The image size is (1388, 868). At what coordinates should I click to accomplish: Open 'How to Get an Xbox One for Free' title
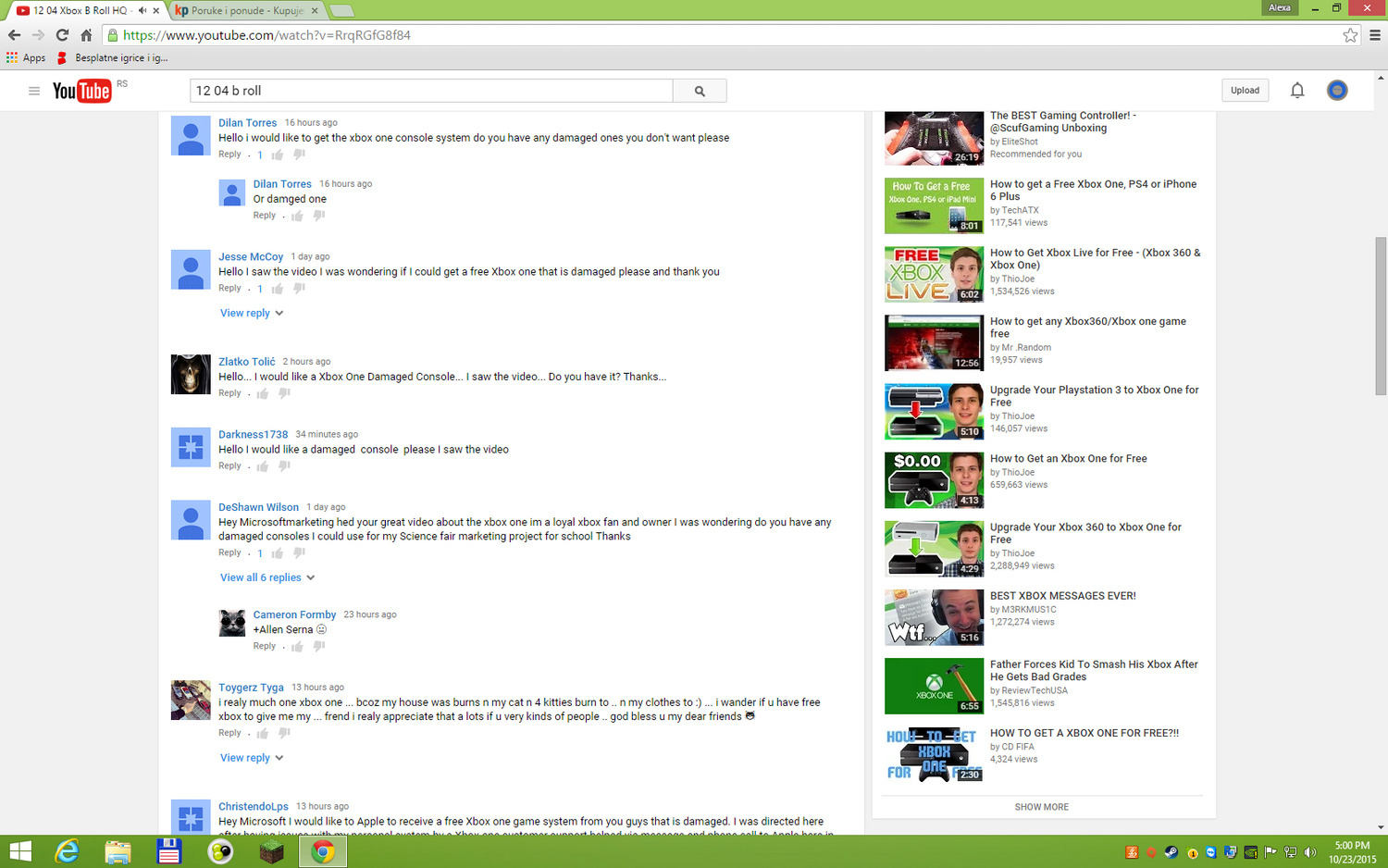(x=1068, y=459)
